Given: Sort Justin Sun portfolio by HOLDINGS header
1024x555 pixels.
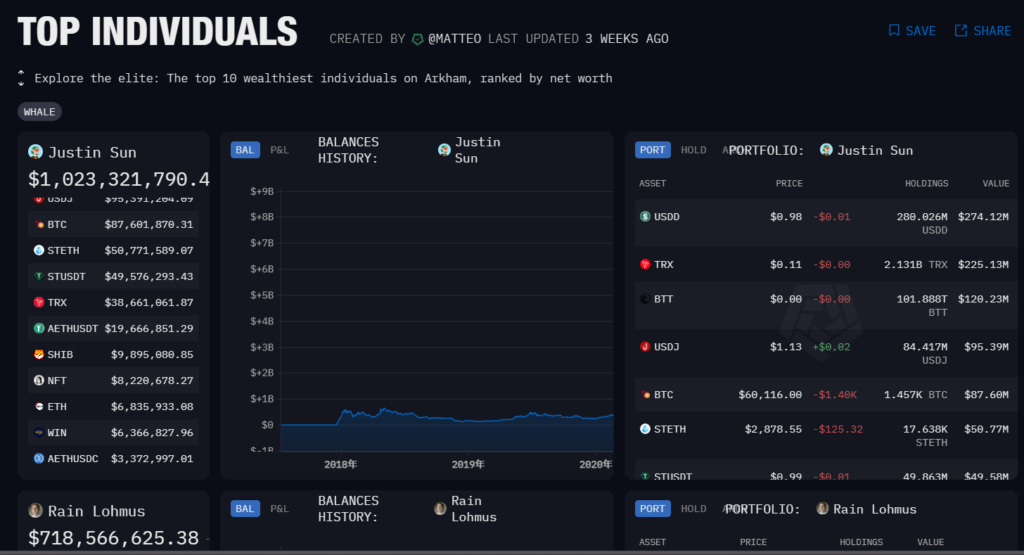Looking at the screenshot, I should coord(926,183).
